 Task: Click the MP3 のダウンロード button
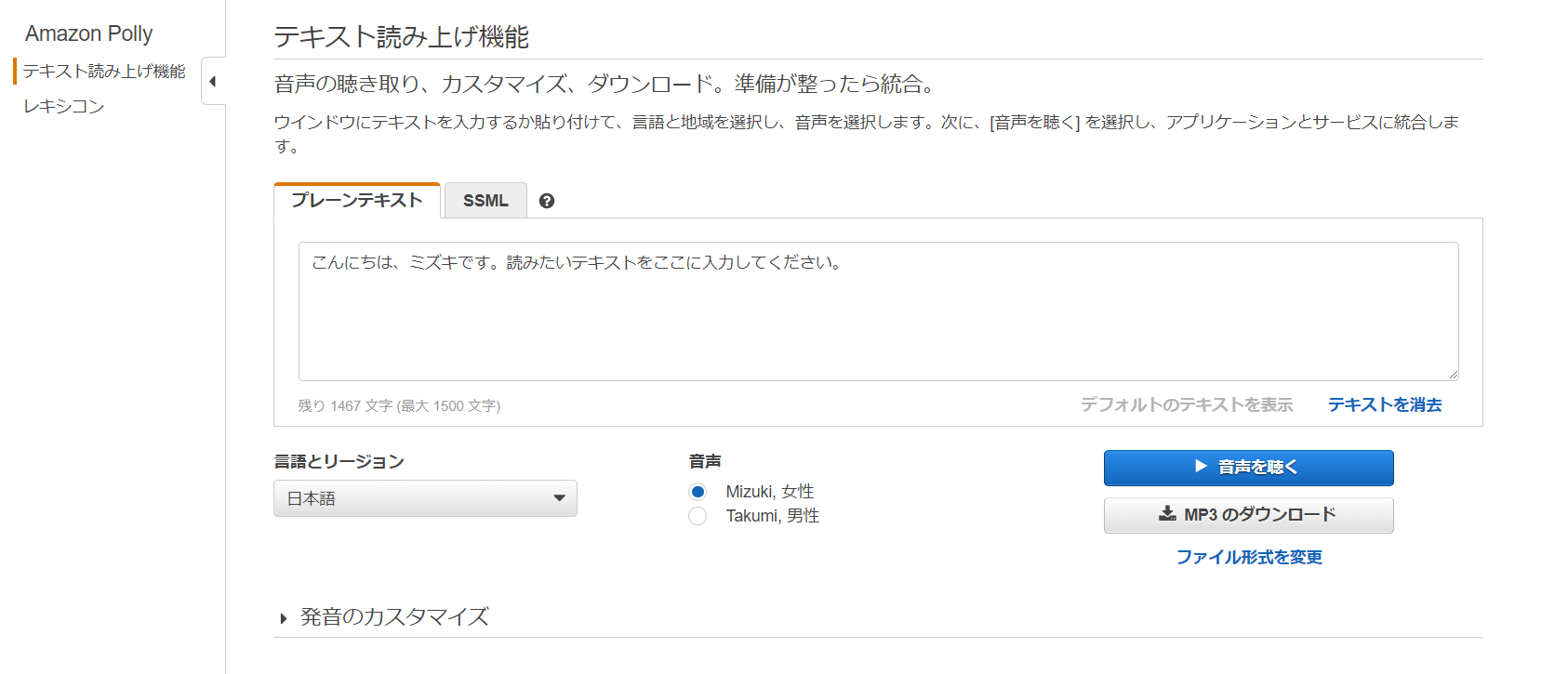pos(1248,515)
